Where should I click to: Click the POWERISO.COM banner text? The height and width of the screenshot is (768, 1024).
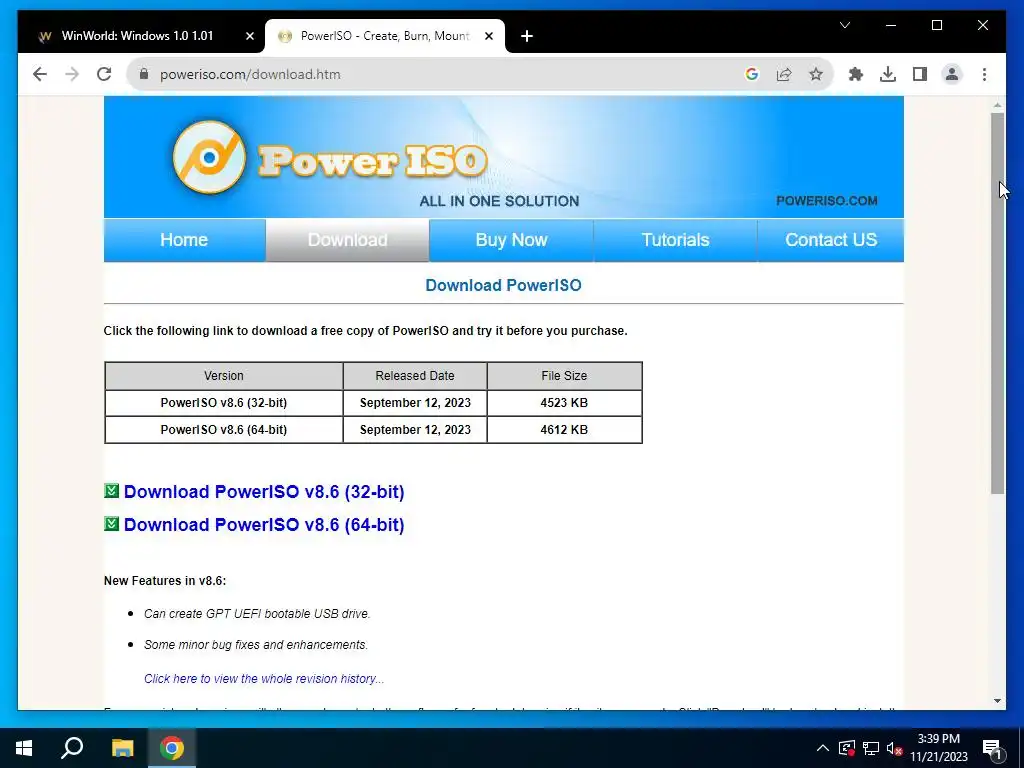point(827,201)
